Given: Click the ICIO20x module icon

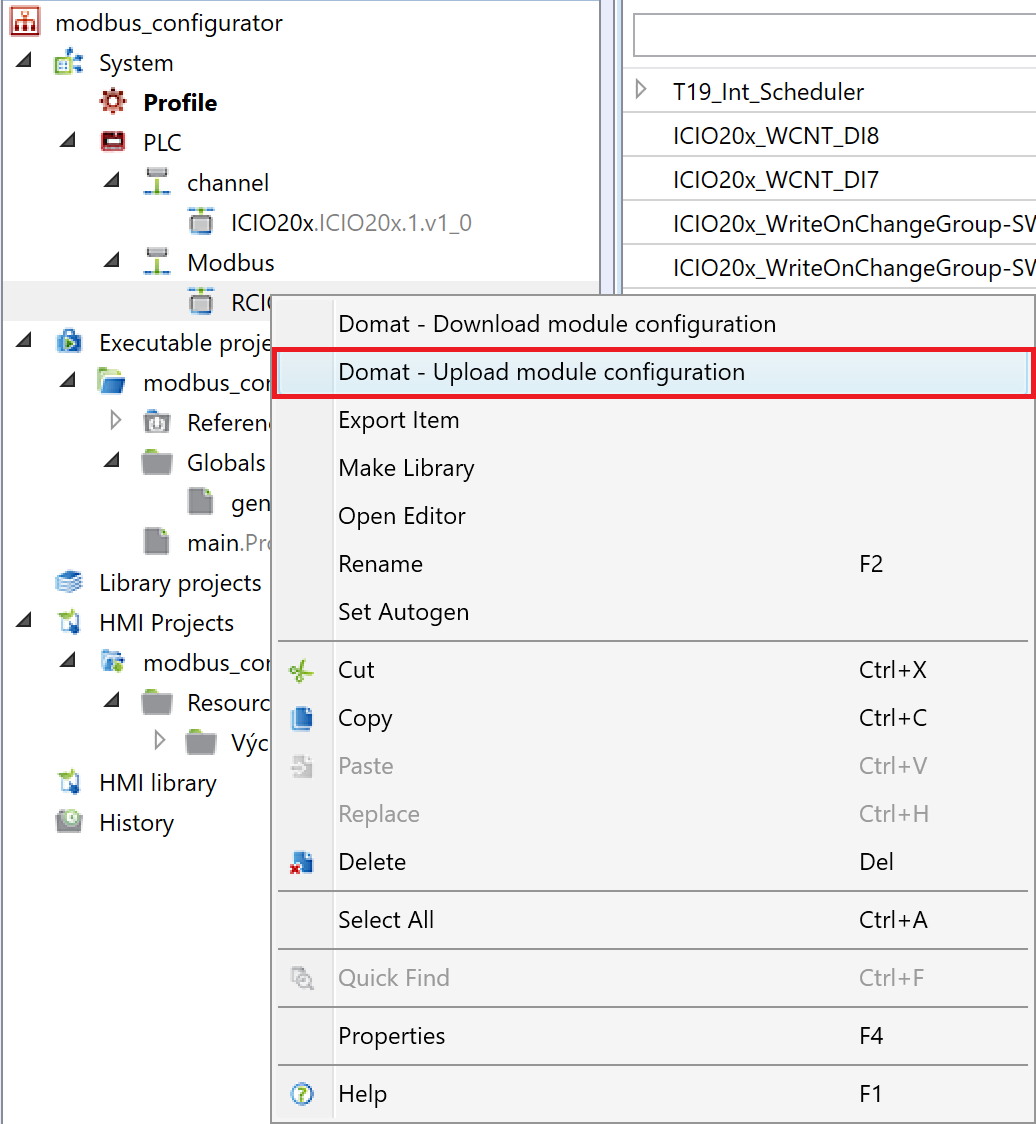Looking at the screenshot, I should [201, 222].
